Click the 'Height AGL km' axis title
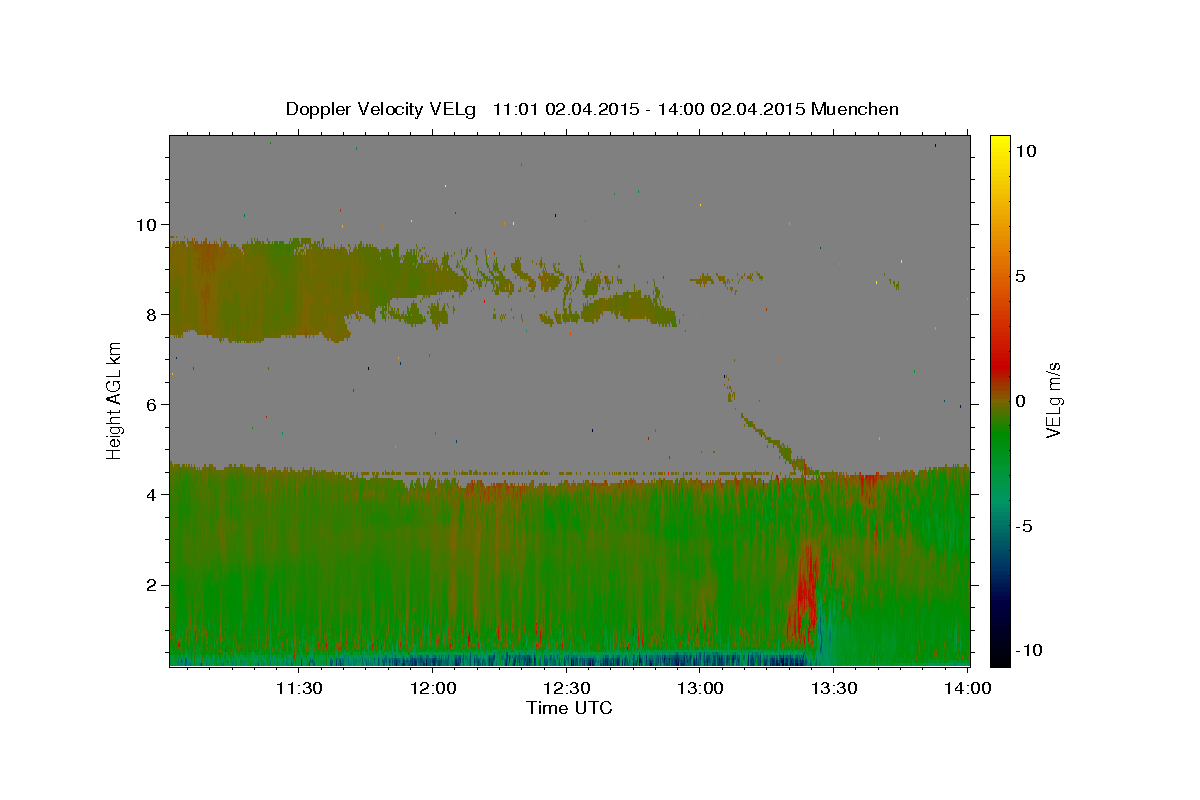This screenshot has width=1200, height=800. [115, 401]
